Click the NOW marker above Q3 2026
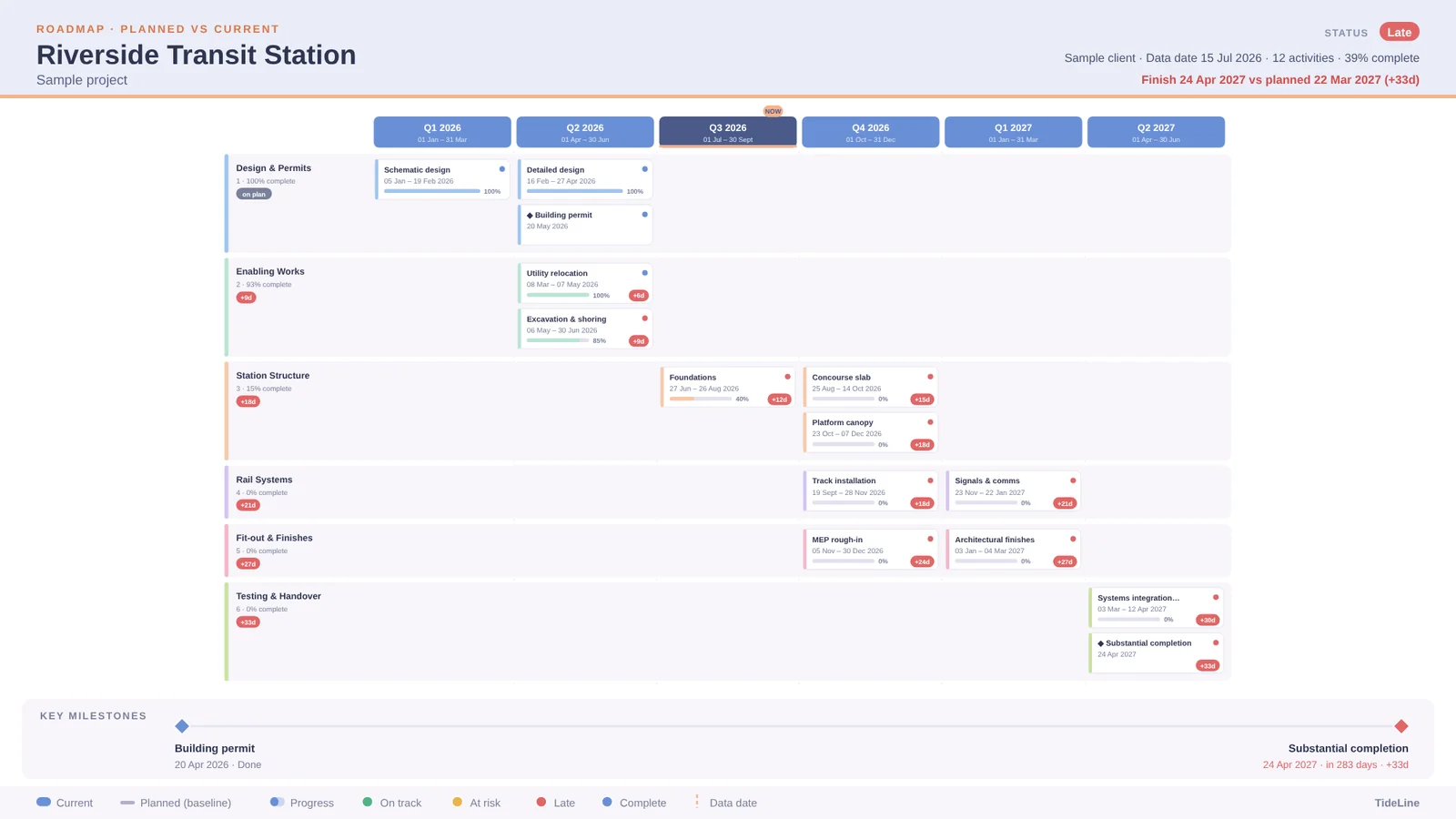1456x819 pixels. pyautogui.click(x=773, y=111)
